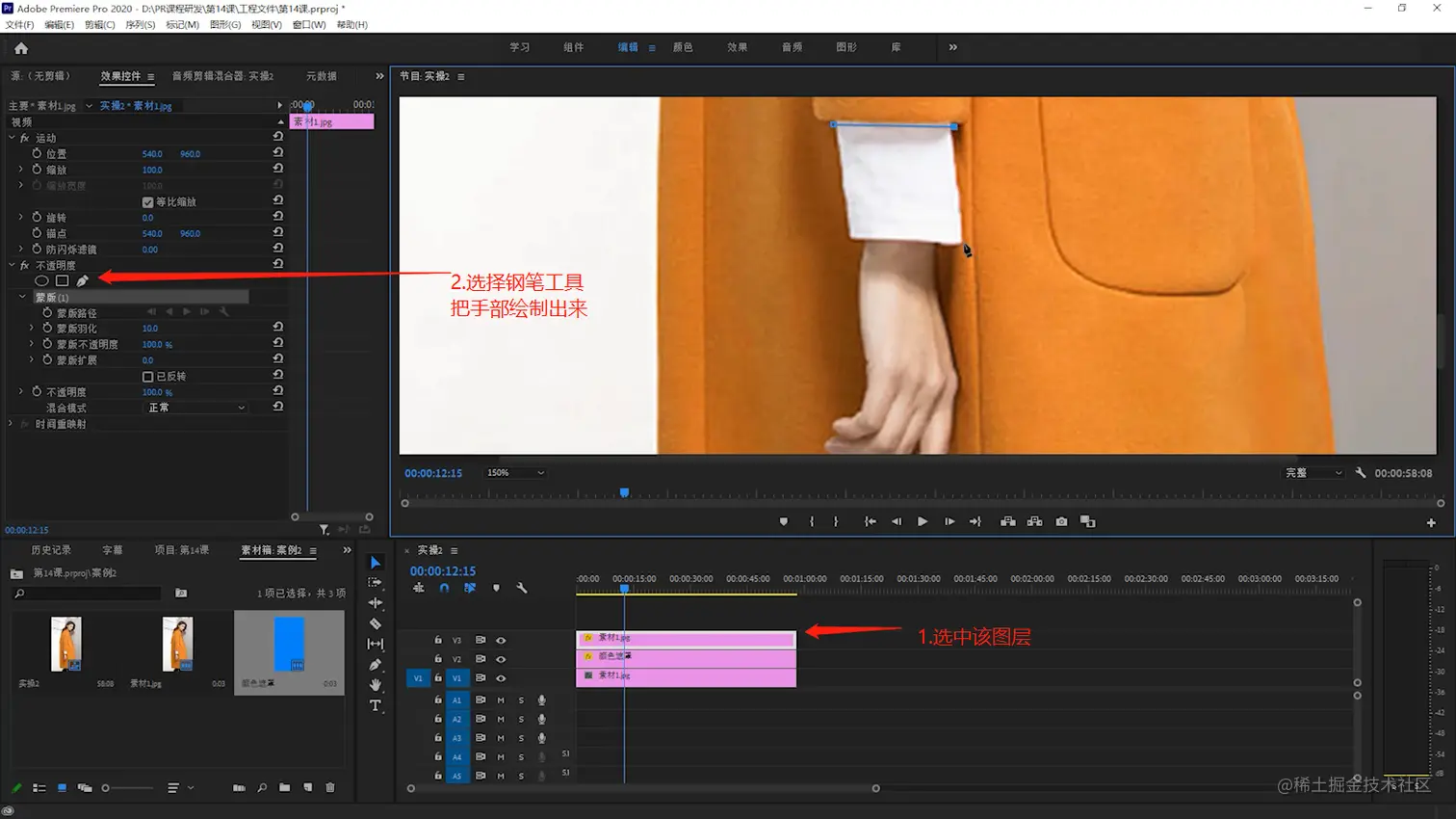Open timeline display settings wrench
1456x819 pixels.
[522, 588]
